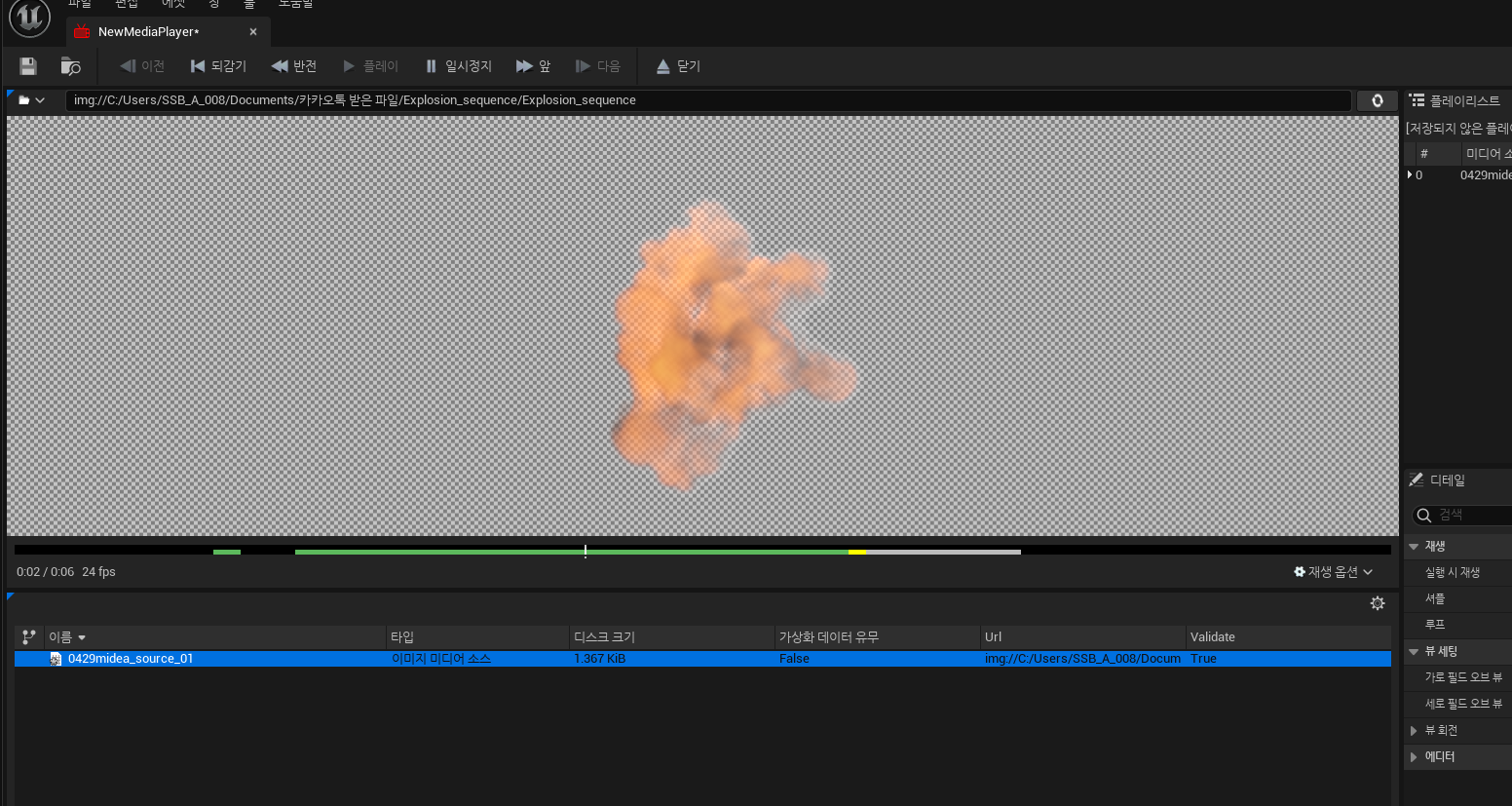Click the 플레이 play button

[370, 66]
